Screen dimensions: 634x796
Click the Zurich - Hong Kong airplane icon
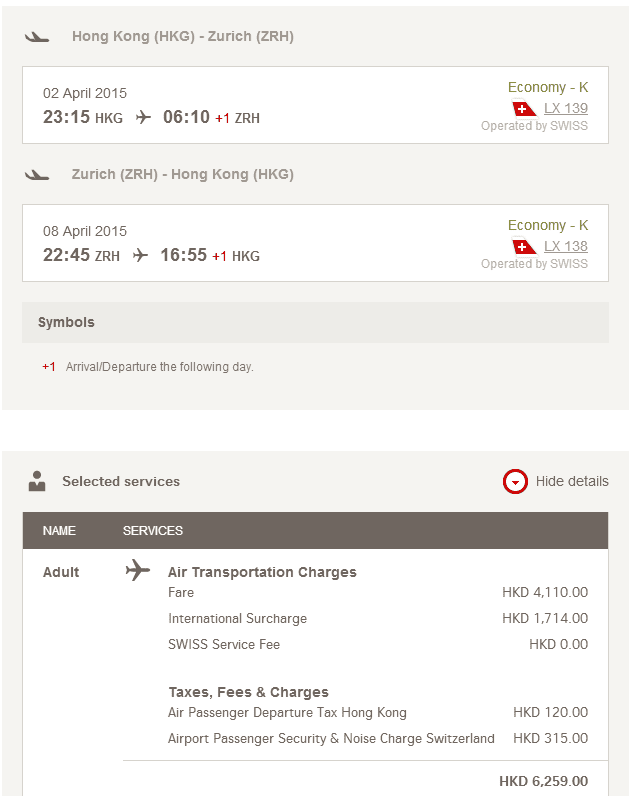[x=37, y=175]
